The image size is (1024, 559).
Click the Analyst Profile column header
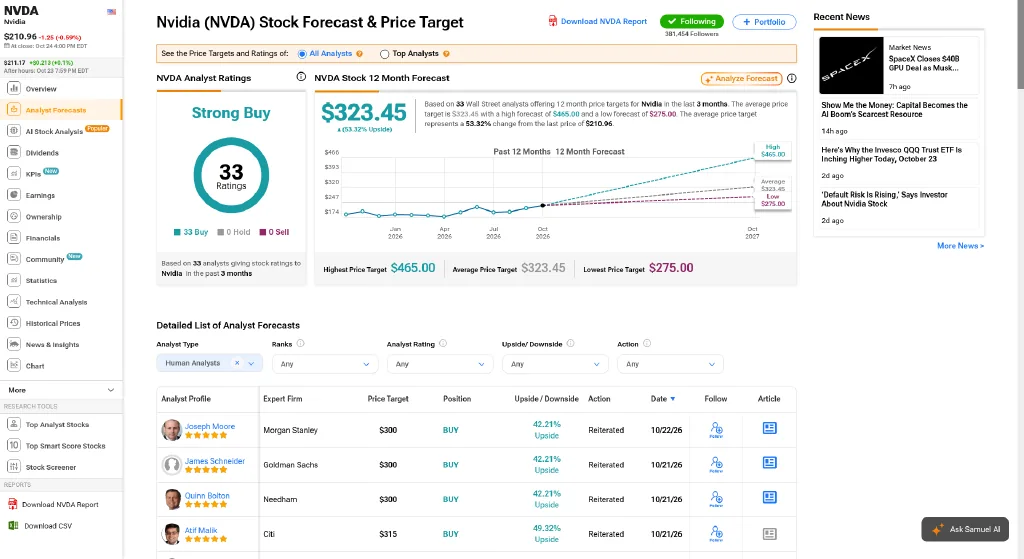click(186, 398)
